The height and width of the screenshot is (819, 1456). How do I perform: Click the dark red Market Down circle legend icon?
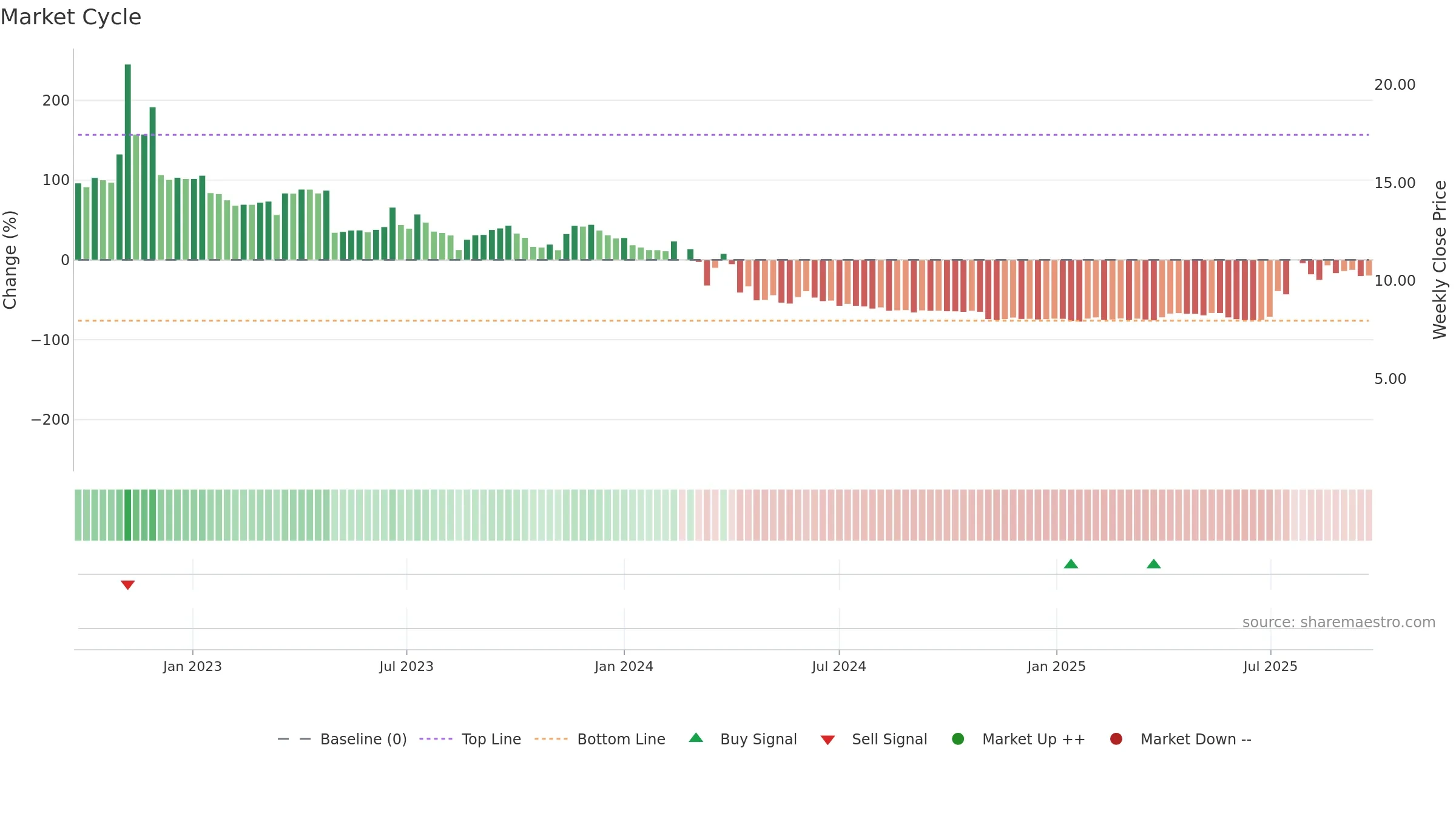pos(1116,739)
